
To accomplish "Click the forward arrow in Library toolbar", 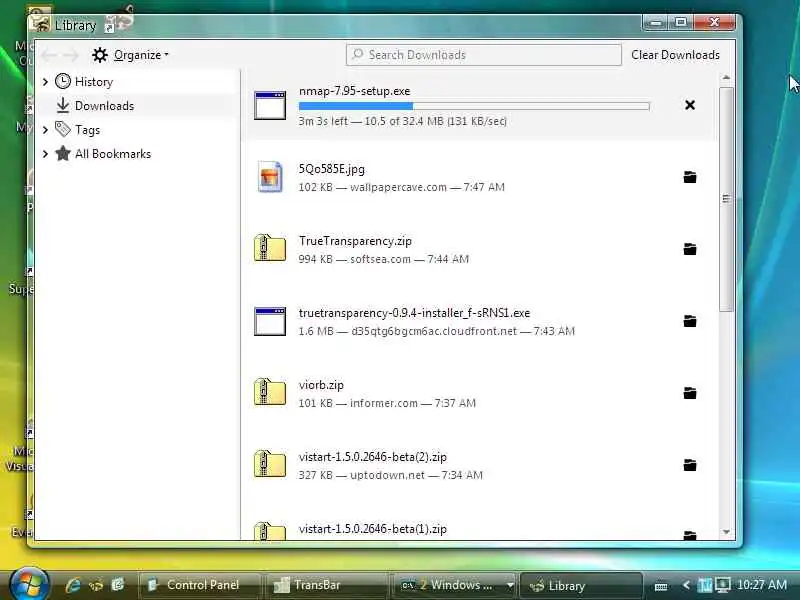I will tap(71, 55).
